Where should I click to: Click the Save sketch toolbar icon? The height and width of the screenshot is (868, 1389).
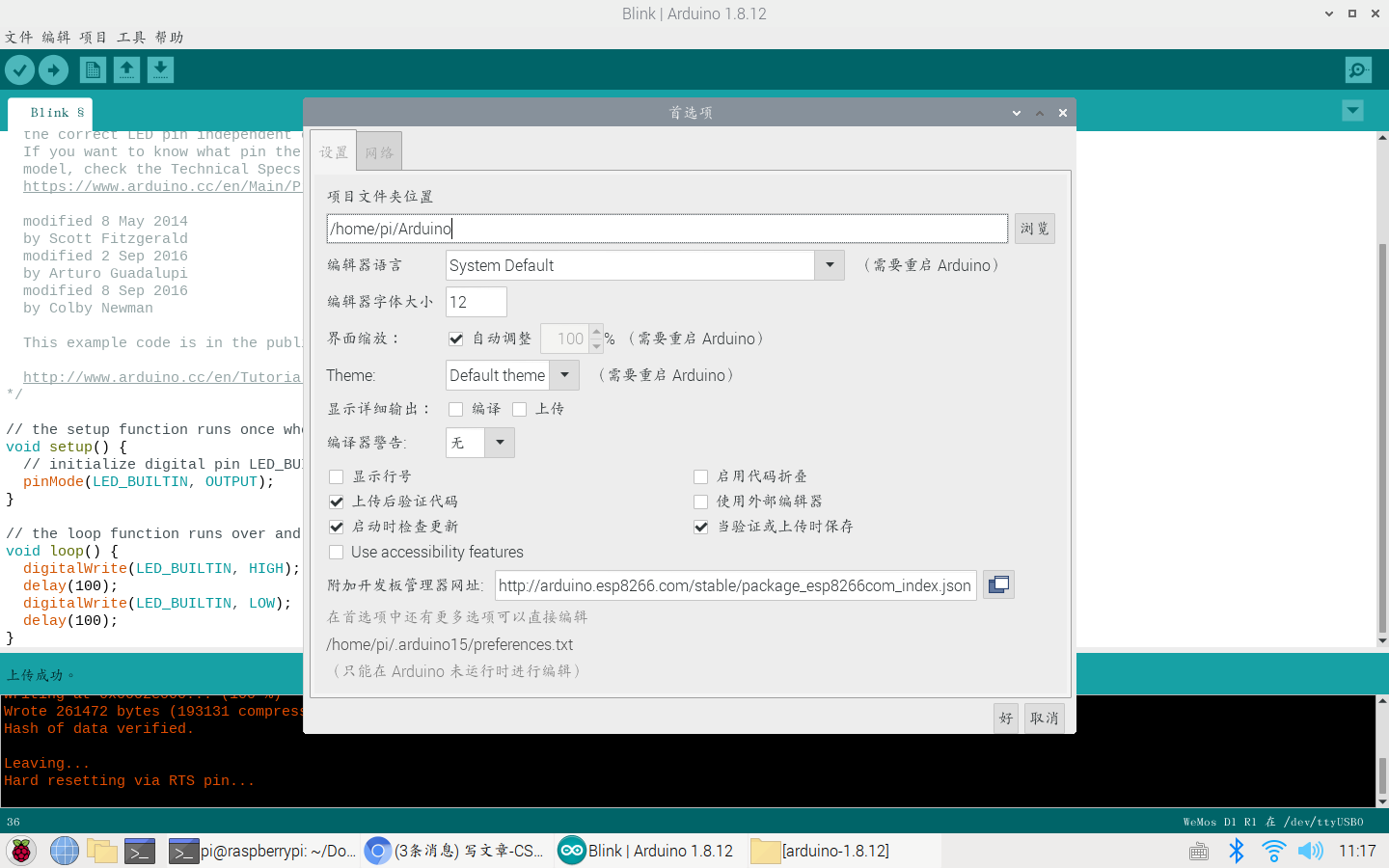(160, 69)
